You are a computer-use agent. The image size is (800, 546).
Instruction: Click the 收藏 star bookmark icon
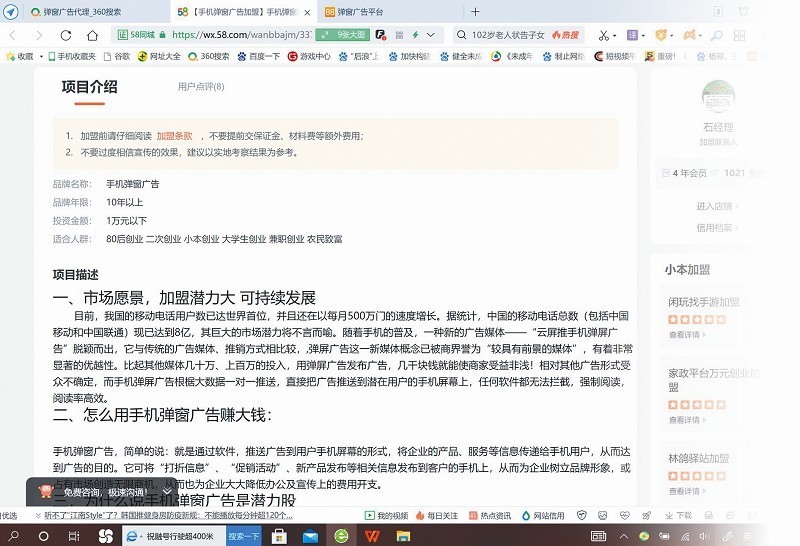point(19,56)
